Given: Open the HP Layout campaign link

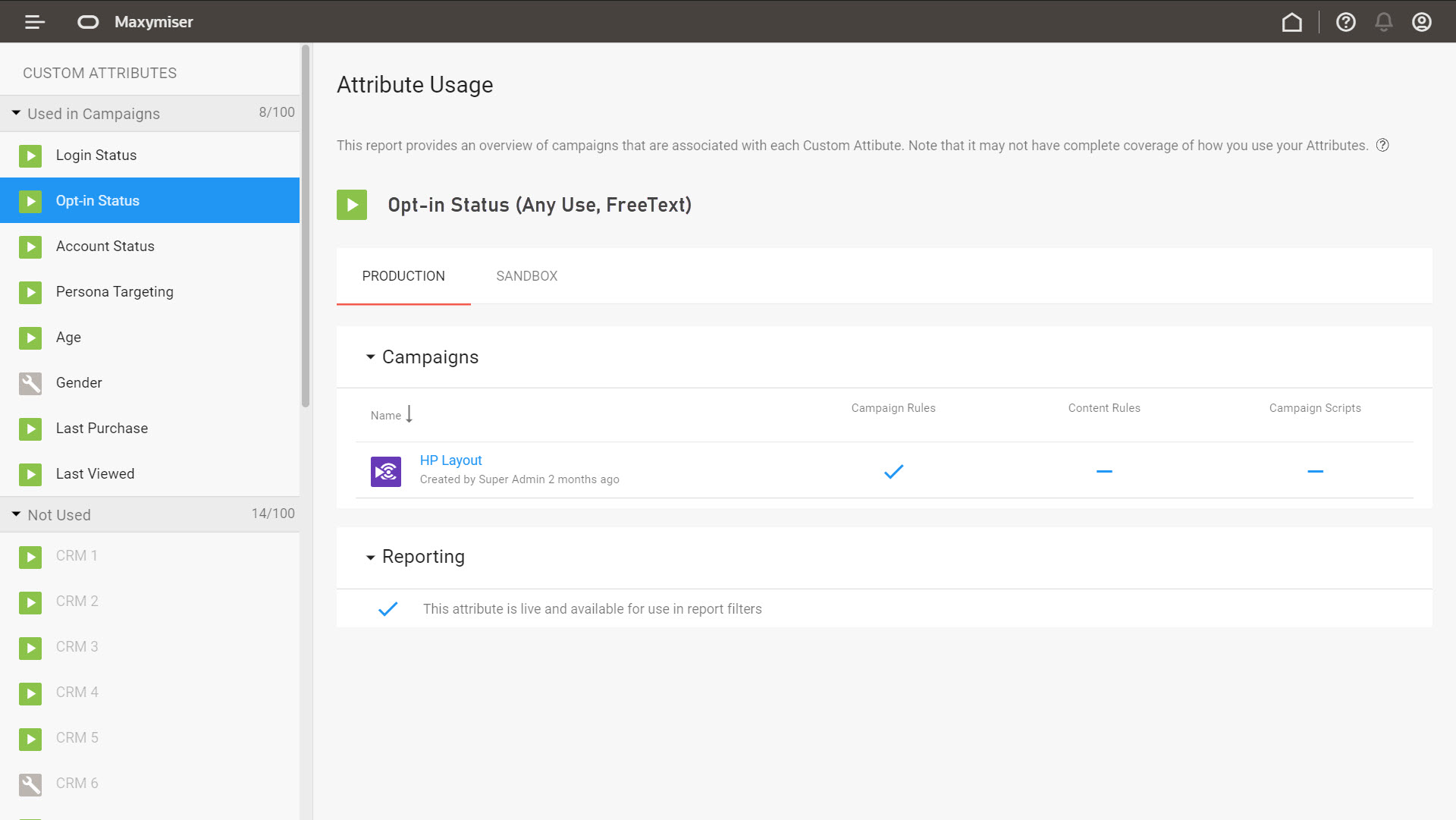Looking at the screenshot, I should (450, 460).
